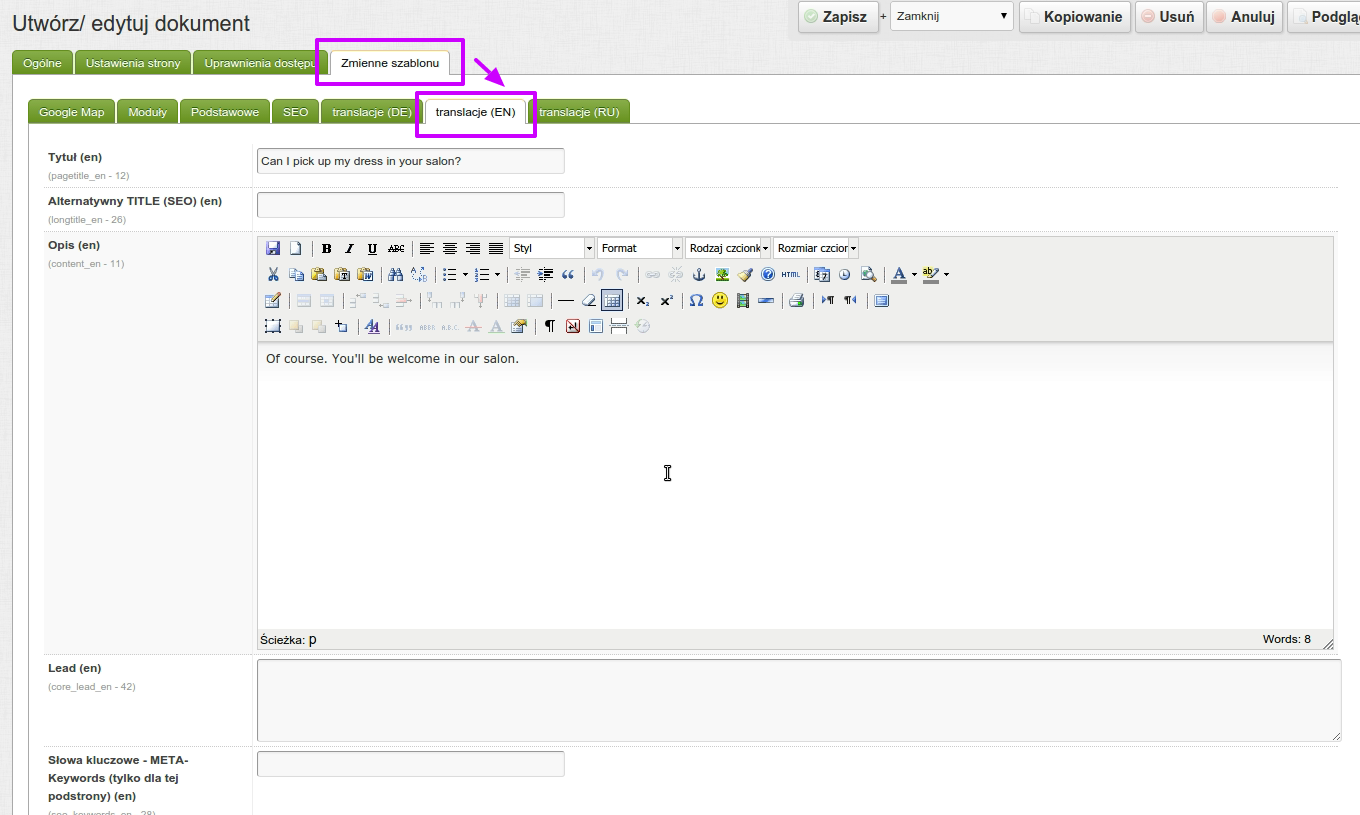This screenshot has height=815, width=1360.
Task: Click the Insert new layer icon
Action: (273, 326)
